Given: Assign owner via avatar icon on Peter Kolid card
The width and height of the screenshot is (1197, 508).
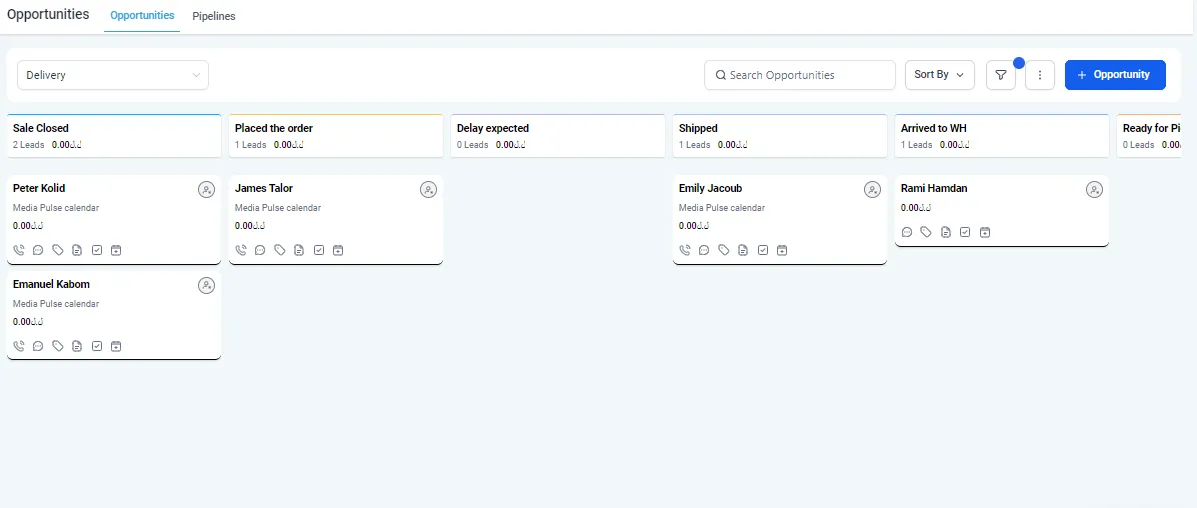Looking at the screenshot, I should (206, 189).
